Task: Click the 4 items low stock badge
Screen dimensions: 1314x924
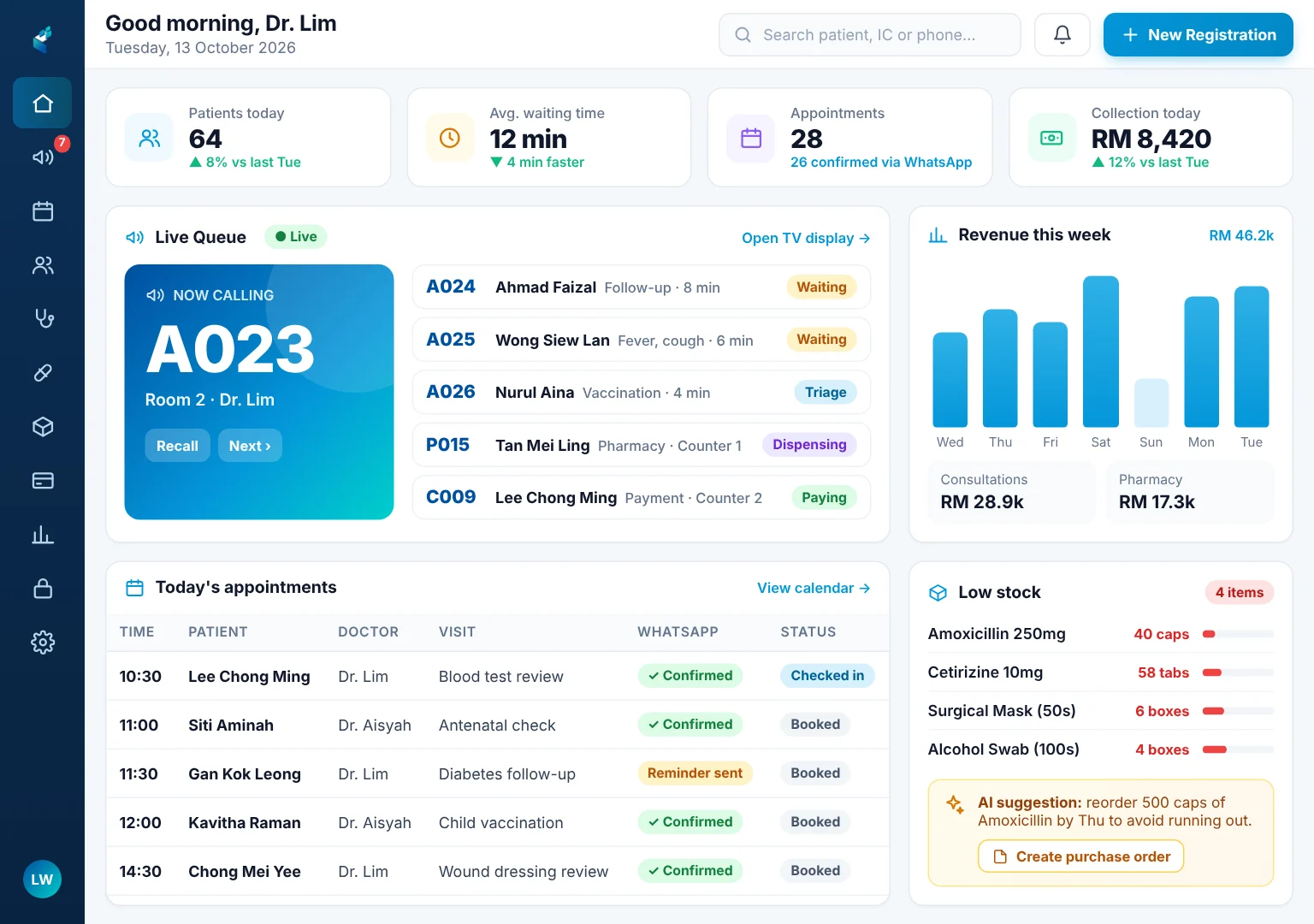Action: (x=1240, y=593)
